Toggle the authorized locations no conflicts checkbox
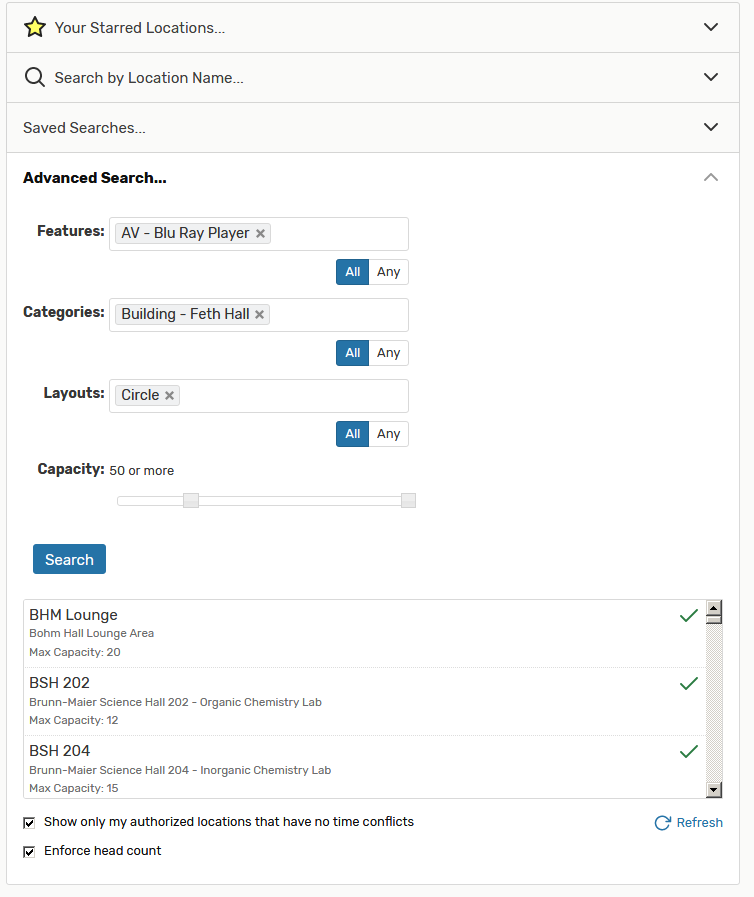This screenshot has height=897, width=754. coord(29,822)
